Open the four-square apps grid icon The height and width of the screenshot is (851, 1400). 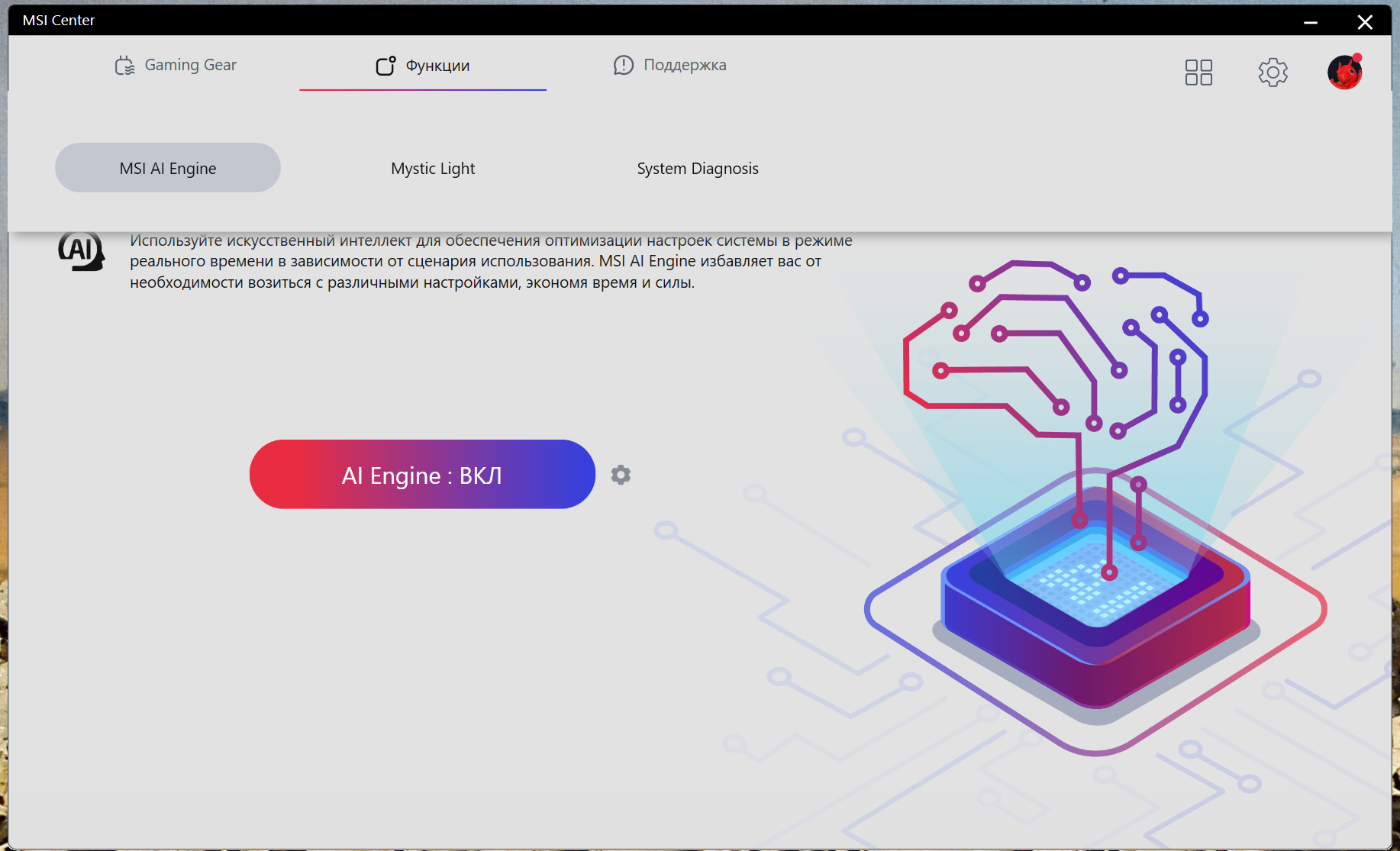1198,73
